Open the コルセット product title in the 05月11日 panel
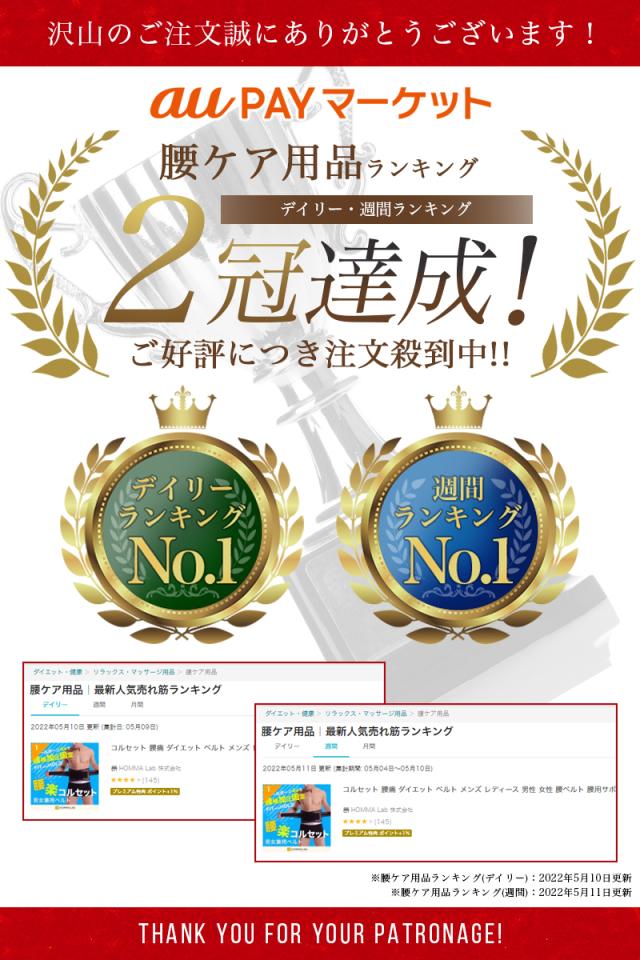 (x=479, y=790)
